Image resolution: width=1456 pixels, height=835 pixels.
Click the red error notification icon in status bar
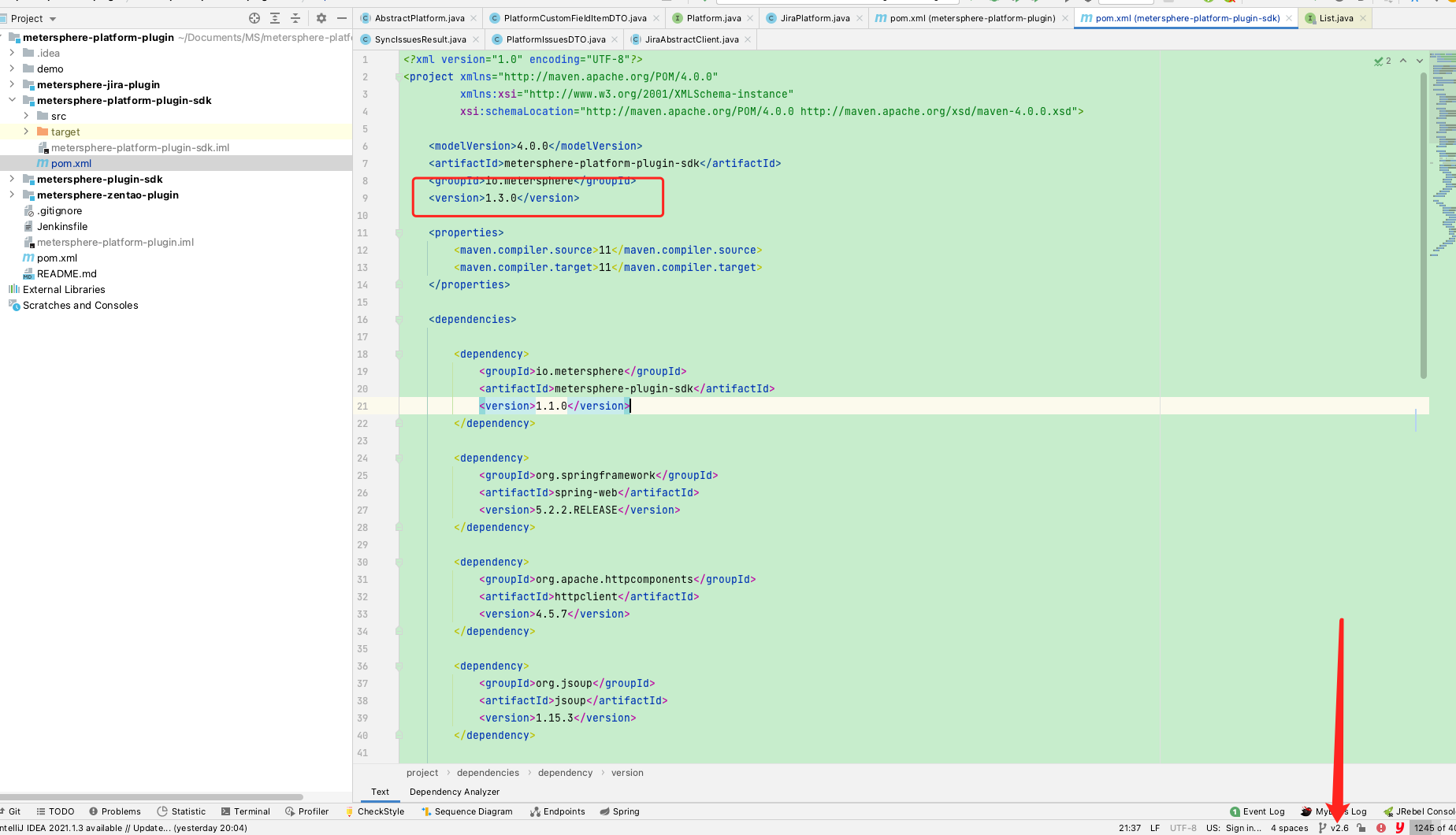[1381, 828]
